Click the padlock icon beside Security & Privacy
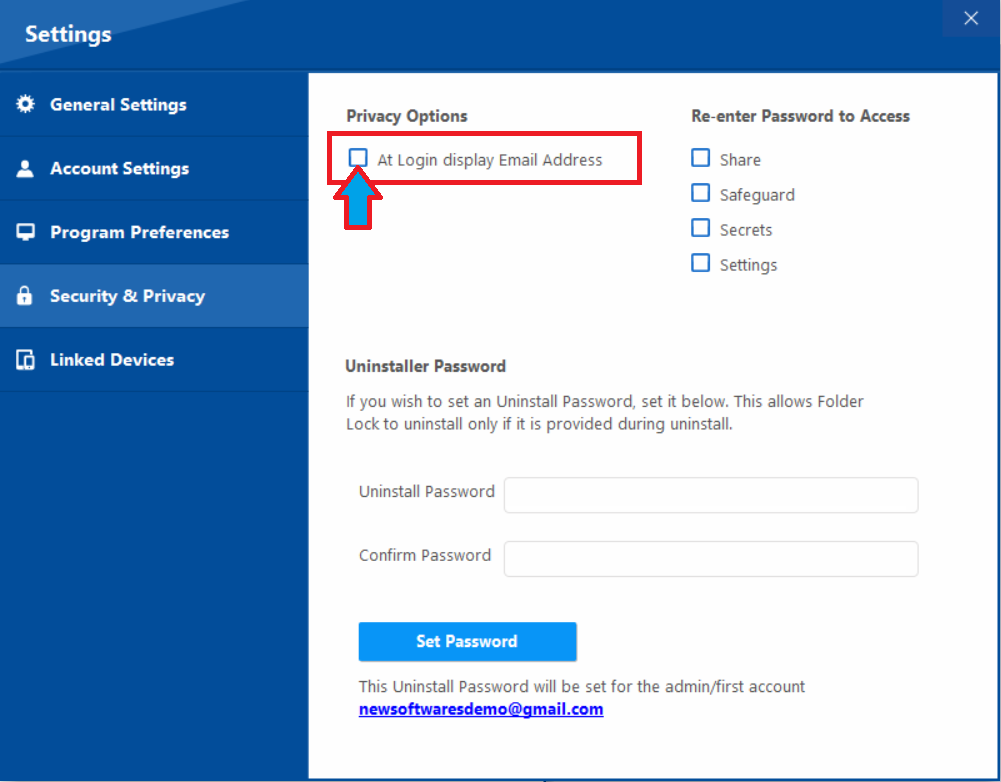The image size is (1001, 782). (x=24, y=296)
